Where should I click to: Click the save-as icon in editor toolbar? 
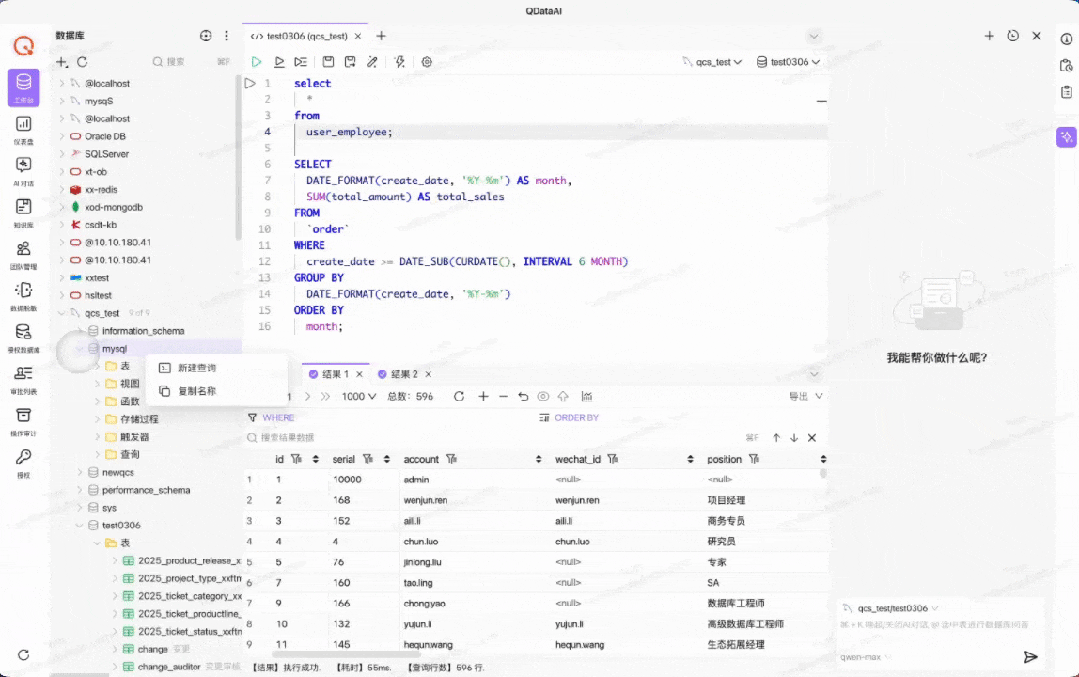tap(350, 62)
